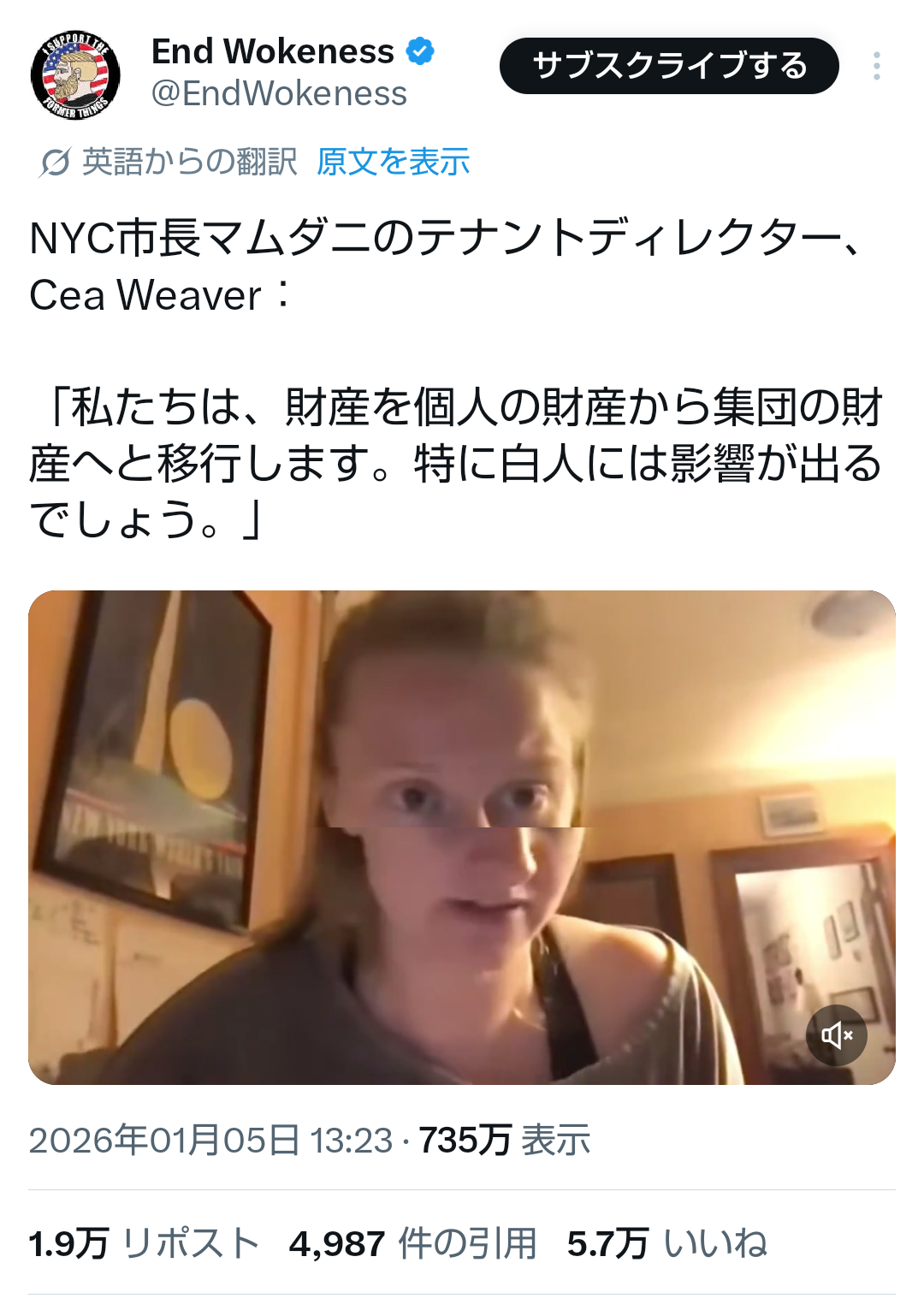The image size is (924, 1310).
Task: Tap the blue verified badge
Action: (x=419, y=52)
